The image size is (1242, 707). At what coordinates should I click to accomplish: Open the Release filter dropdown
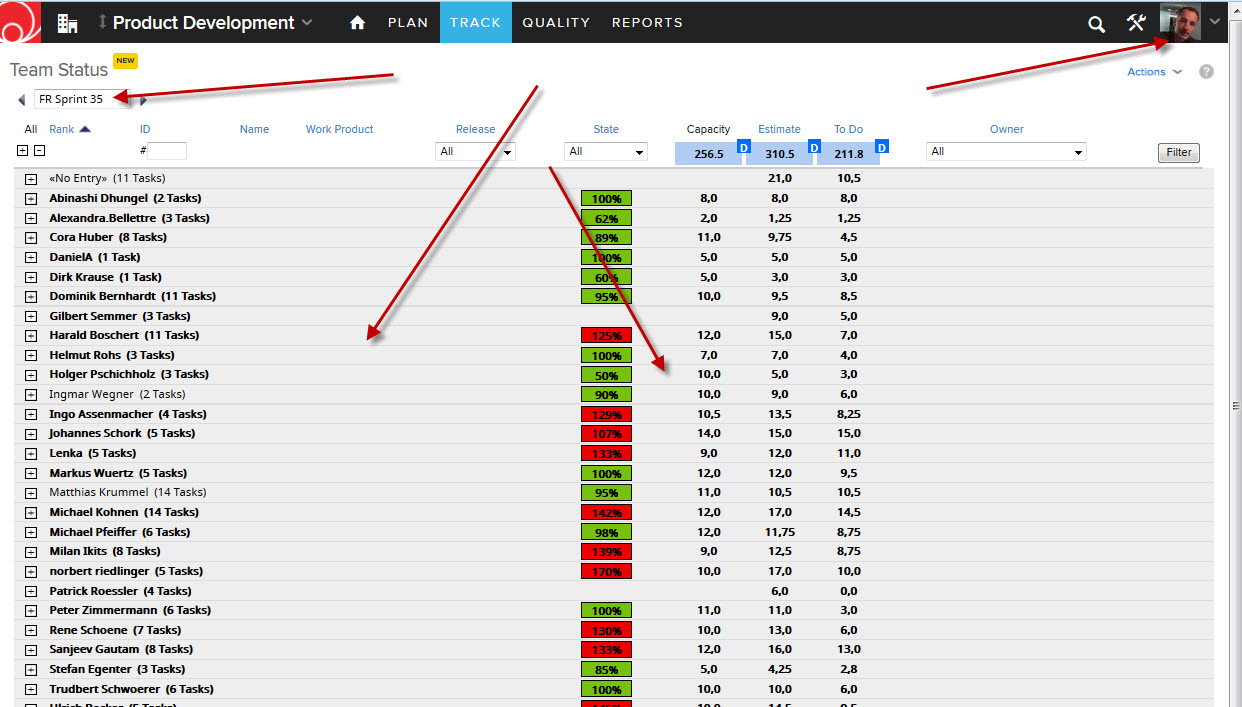[474, 151]
